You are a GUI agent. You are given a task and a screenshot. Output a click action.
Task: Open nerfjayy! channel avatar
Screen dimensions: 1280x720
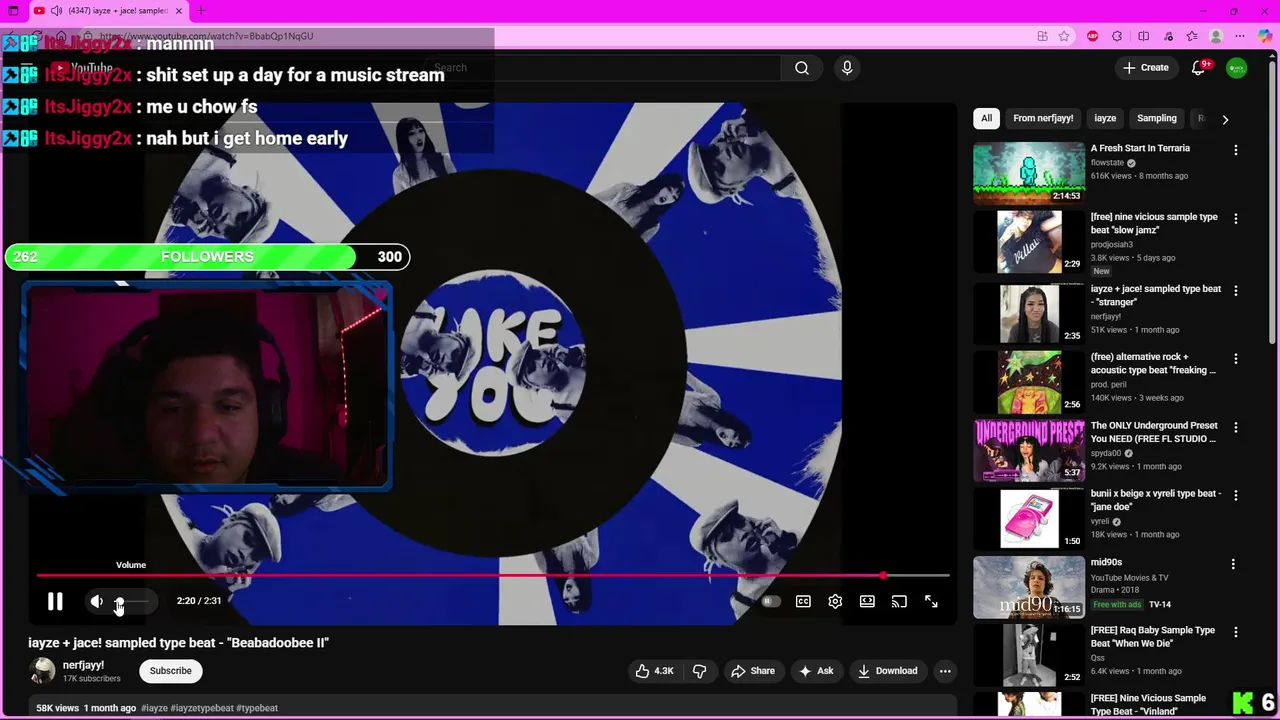coord(42,671)
